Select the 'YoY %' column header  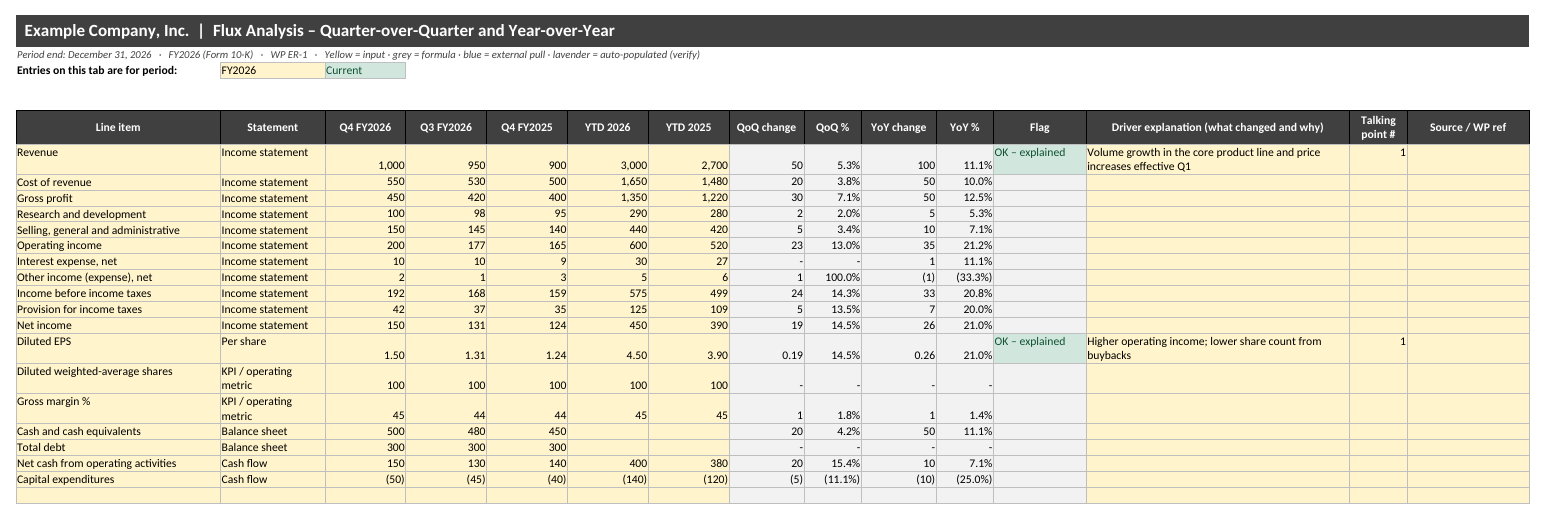[x=965, y=127]
